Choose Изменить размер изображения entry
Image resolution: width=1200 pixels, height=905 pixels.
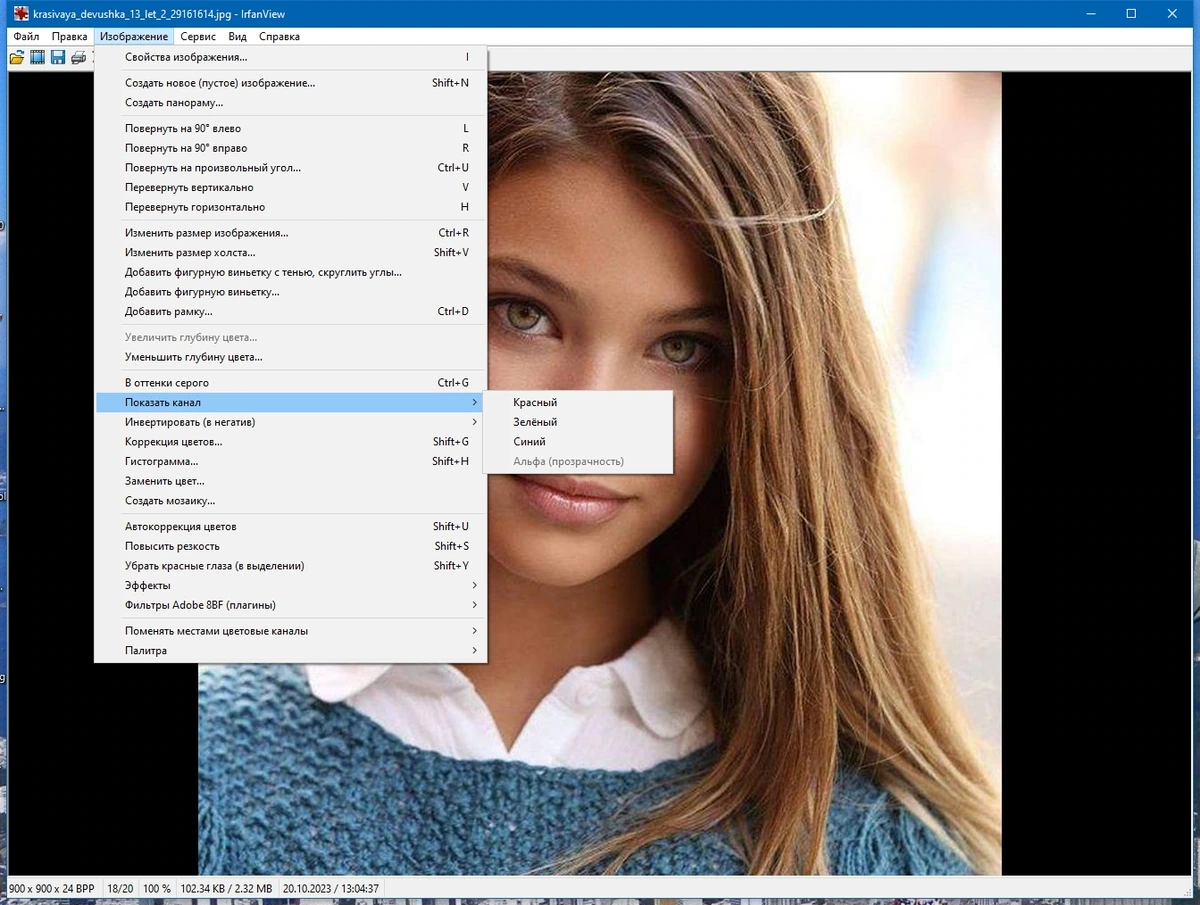tap(291, 233)
